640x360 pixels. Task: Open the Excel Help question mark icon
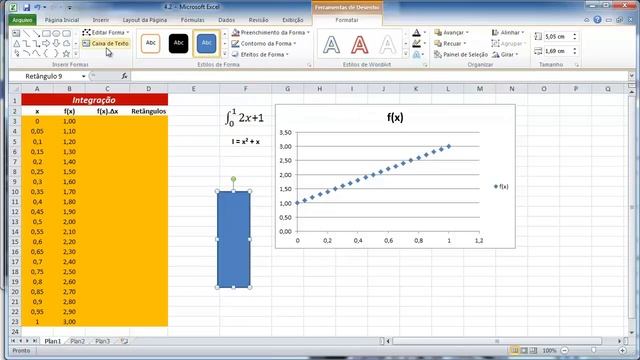click(x=598, y=20)
